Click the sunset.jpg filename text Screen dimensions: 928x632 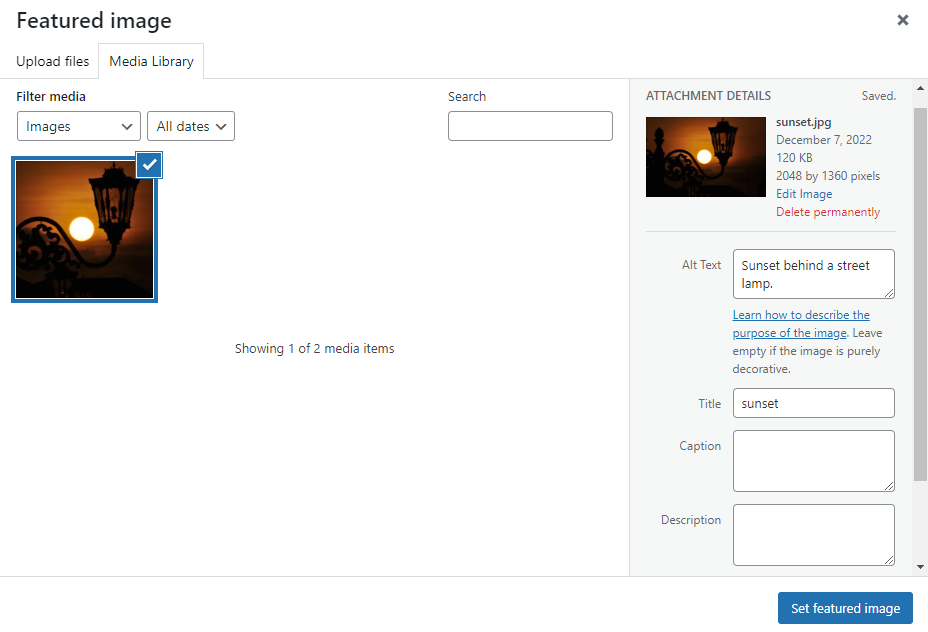pyautogui.click(x=802, y=121)
